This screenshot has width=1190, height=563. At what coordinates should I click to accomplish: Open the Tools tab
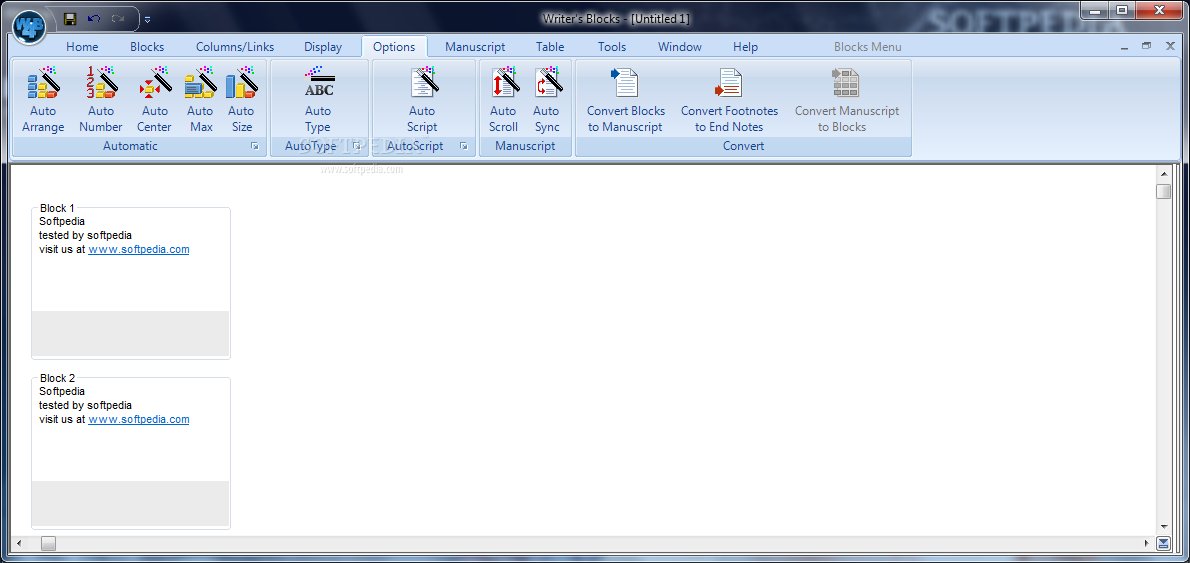pyautogui.click(x=612, y=47)
